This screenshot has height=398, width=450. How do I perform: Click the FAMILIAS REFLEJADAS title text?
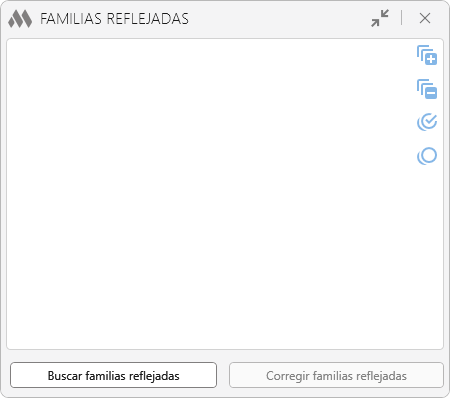coord(114,19)
